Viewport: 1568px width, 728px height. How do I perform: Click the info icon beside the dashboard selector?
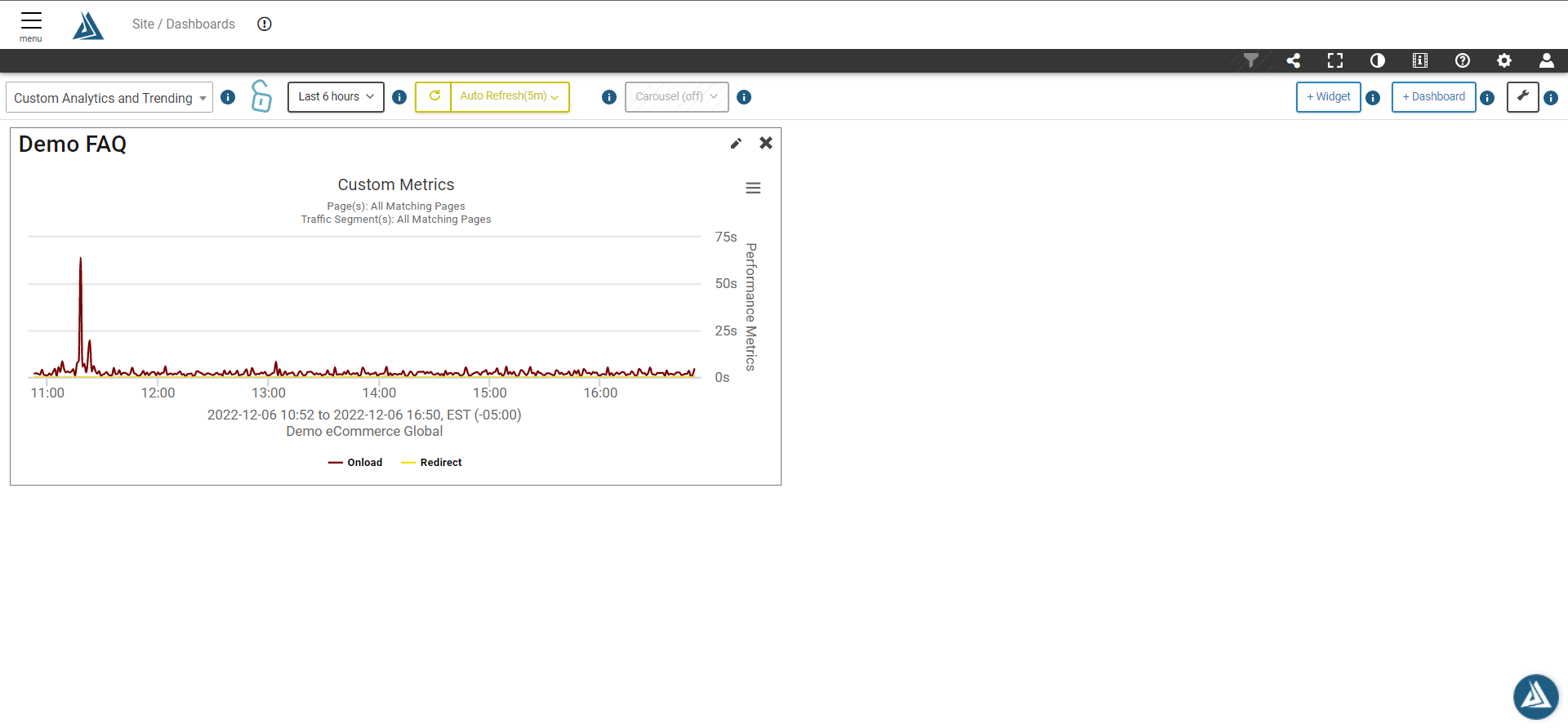click(228, 97)
